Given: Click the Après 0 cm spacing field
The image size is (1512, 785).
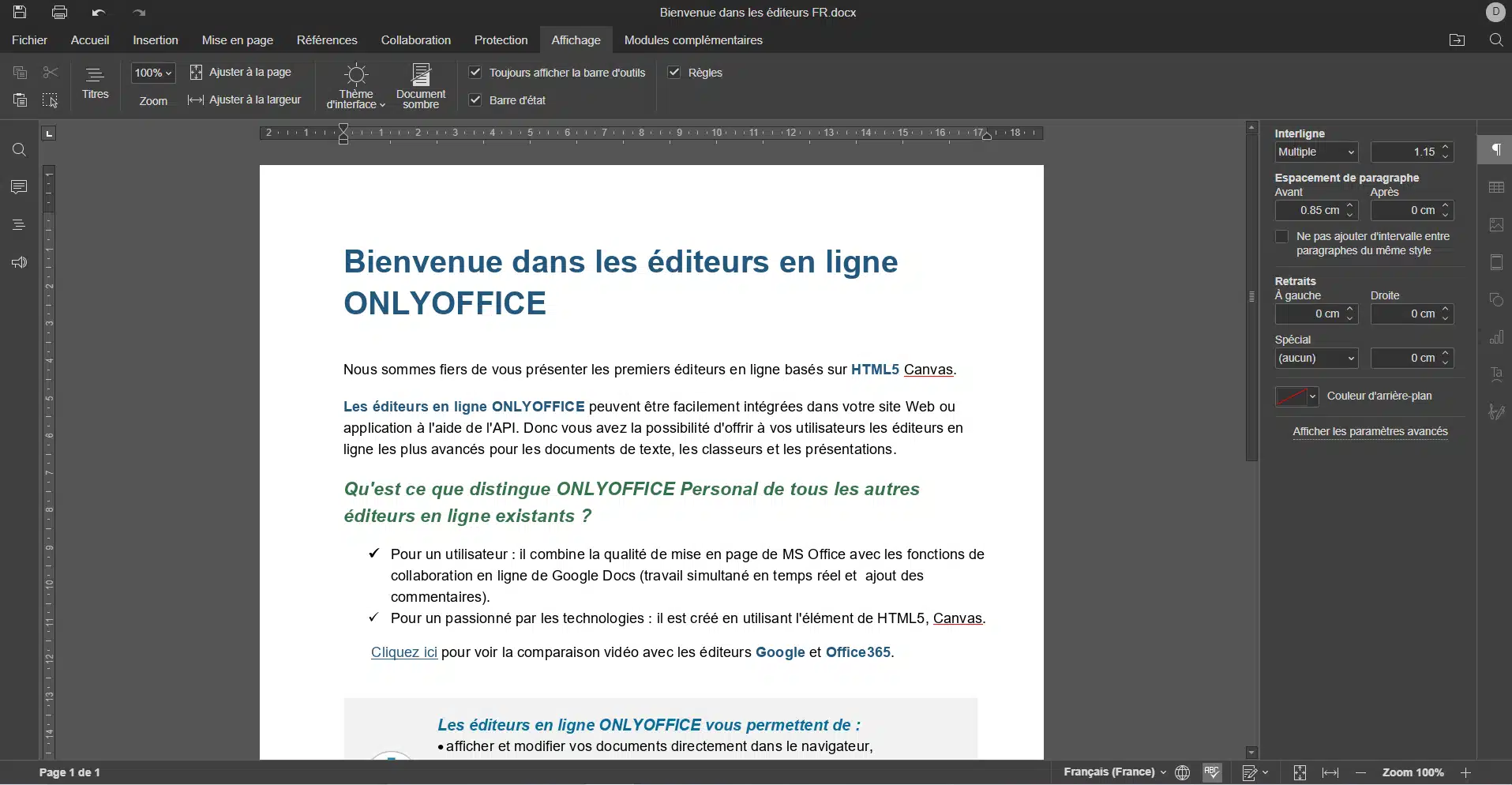Looking at the screenshot, I should pyautogui.click(x=1412, y=211).
